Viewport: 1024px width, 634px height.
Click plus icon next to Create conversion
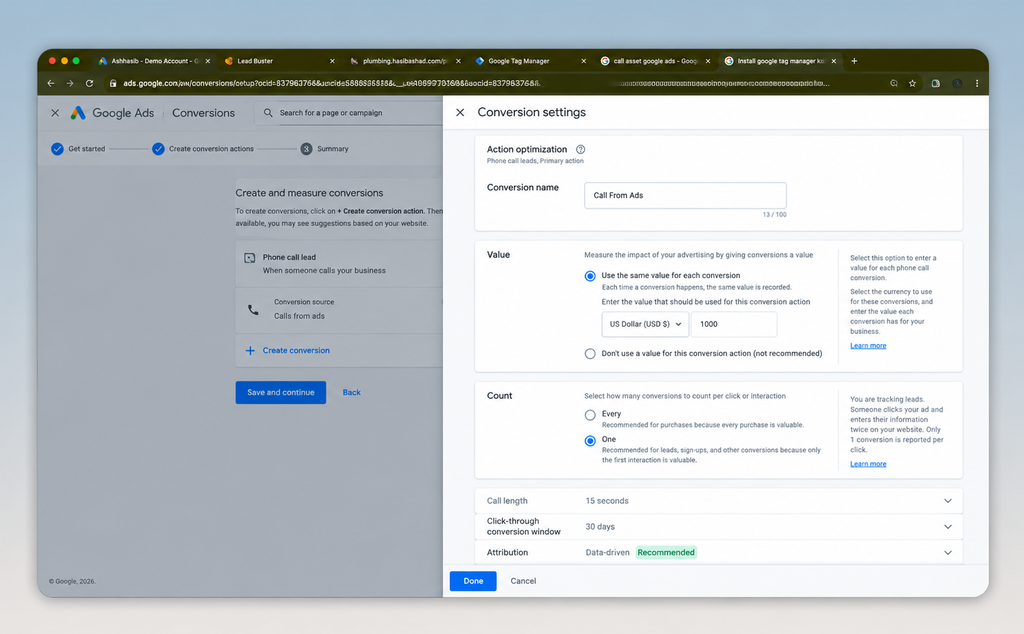(250, 351)
